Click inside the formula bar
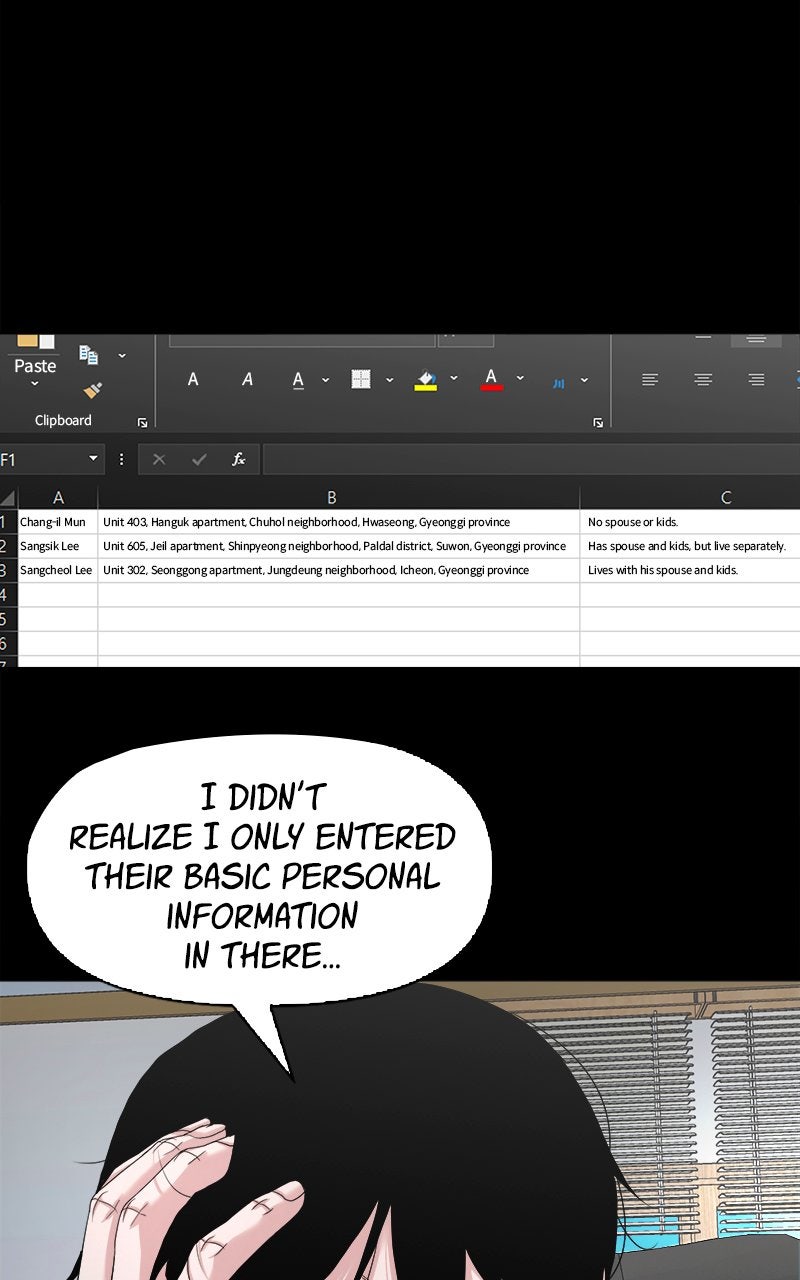800x1280 pixels. [x=530, y=459]
